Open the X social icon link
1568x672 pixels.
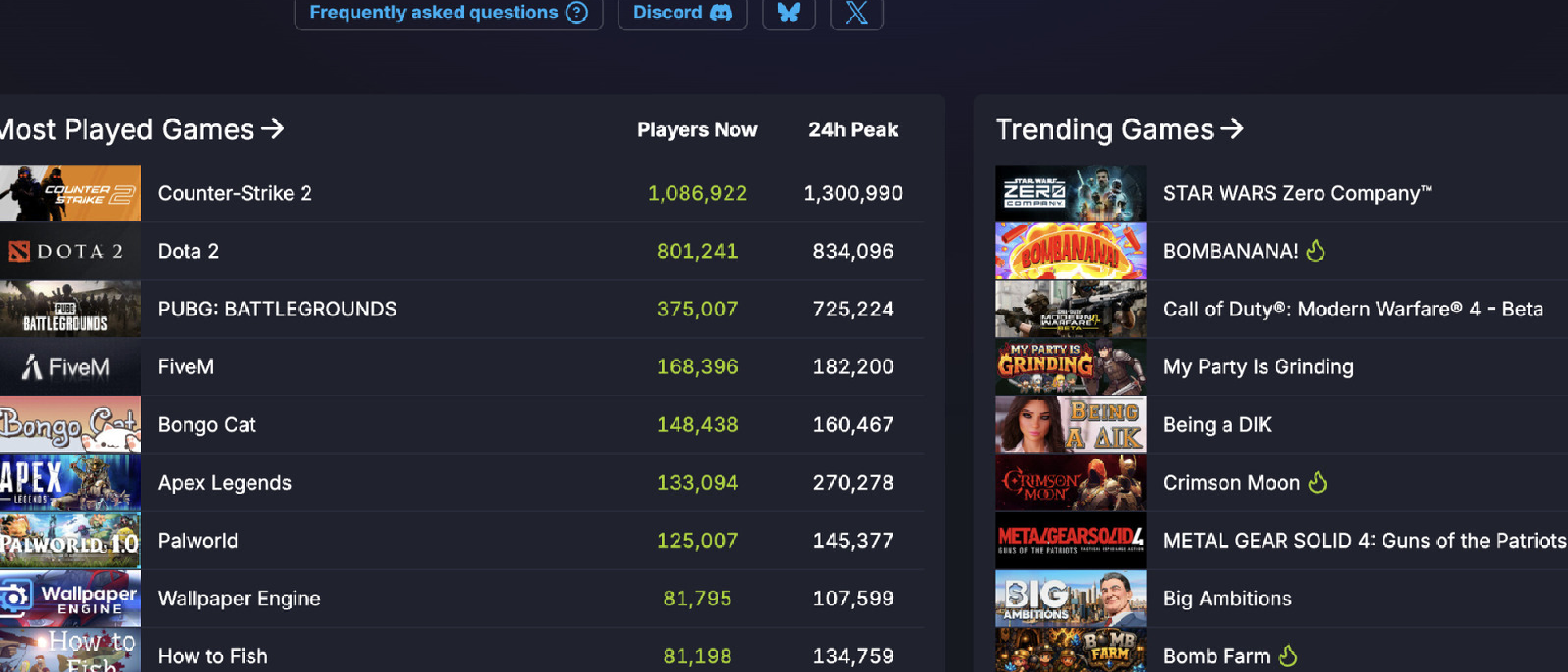856,12
